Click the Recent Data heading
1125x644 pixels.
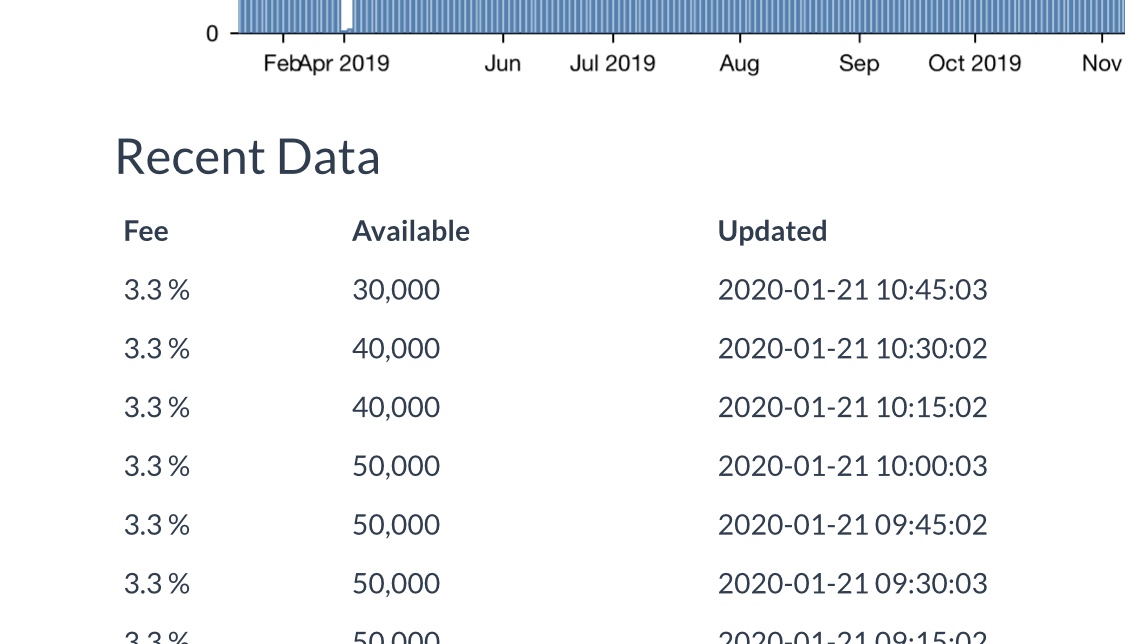(247, 156)
